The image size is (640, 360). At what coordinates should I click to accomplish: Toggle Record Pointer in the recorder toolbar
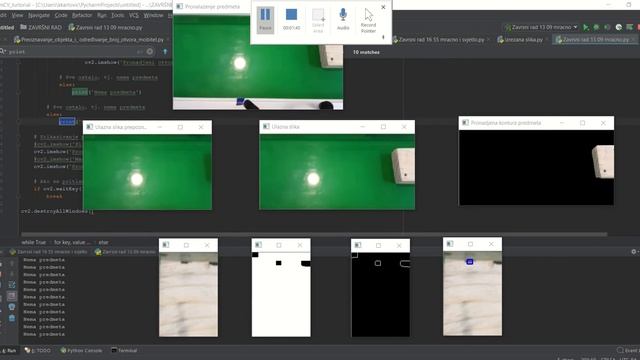coord(368,20)
